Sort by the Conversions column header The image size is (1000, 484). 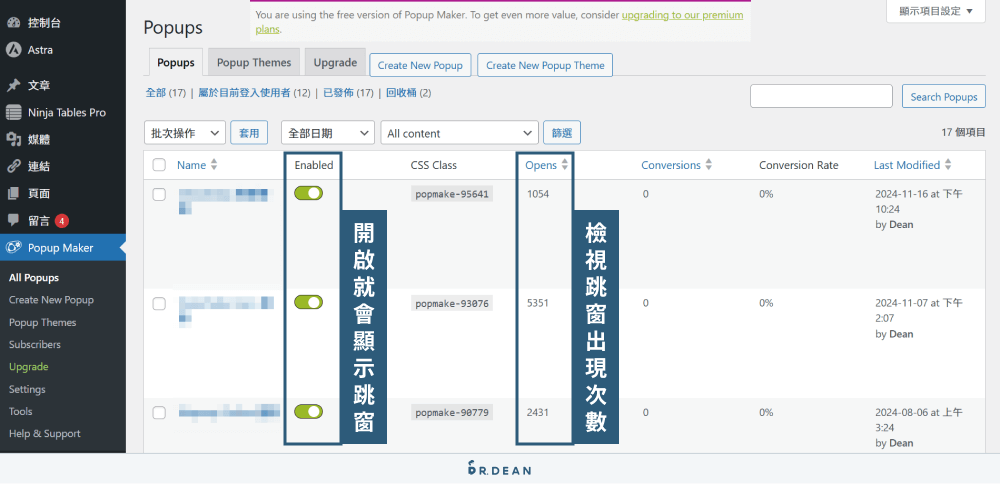[x=671, y=165]
